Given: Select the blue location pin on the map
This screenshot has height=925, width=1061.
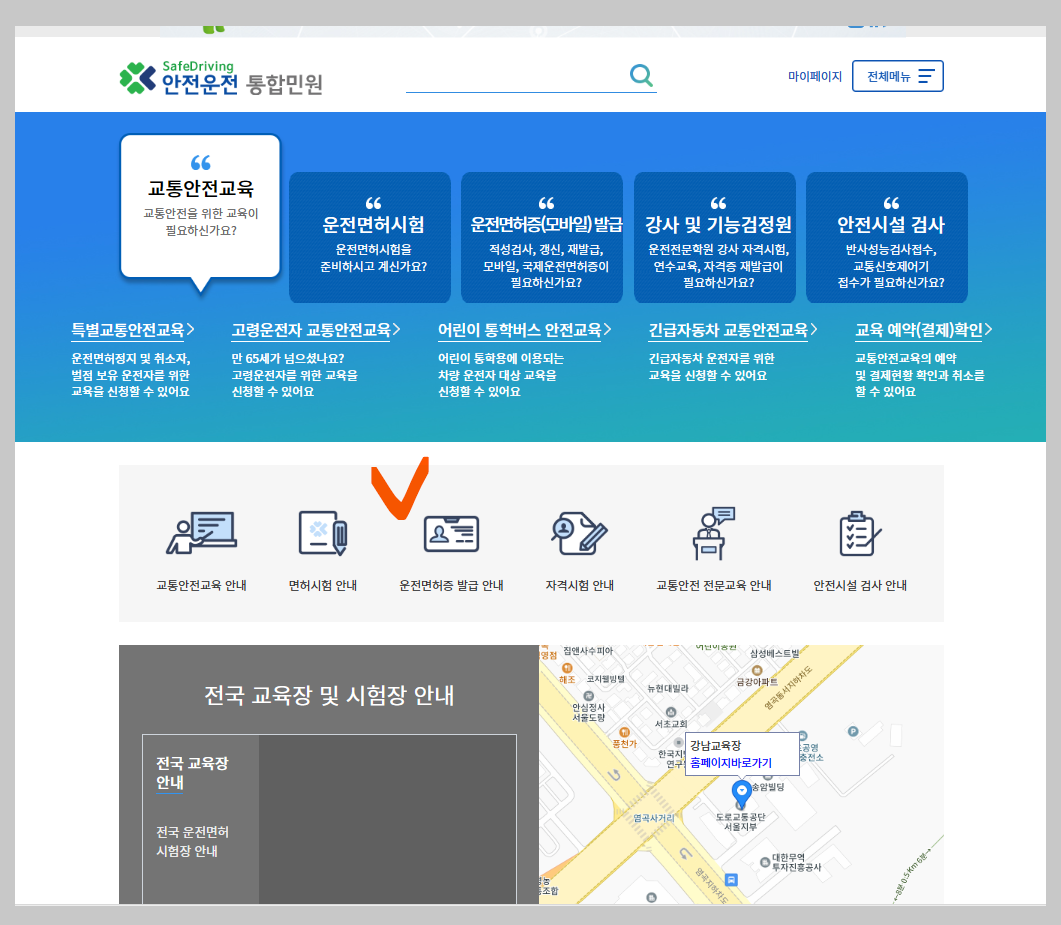Looking at the screenshot, I should [742, 792].
